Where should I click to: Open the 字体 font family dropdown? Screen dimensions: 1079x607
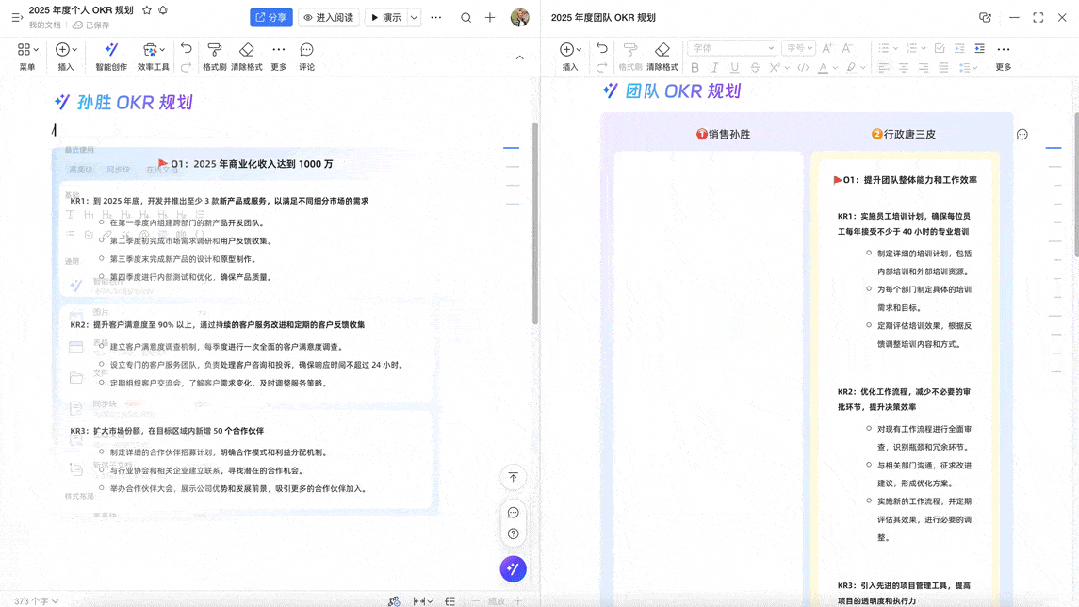pyautogui.click(x=732, y=48)
